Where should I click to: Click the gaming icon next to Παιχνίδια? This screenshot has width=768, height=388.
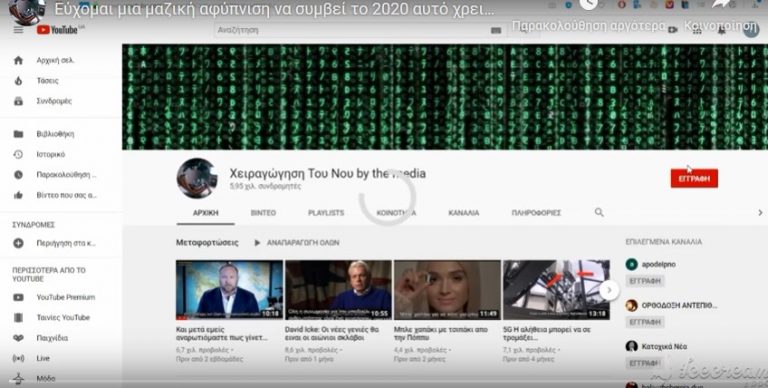point(18,338)
